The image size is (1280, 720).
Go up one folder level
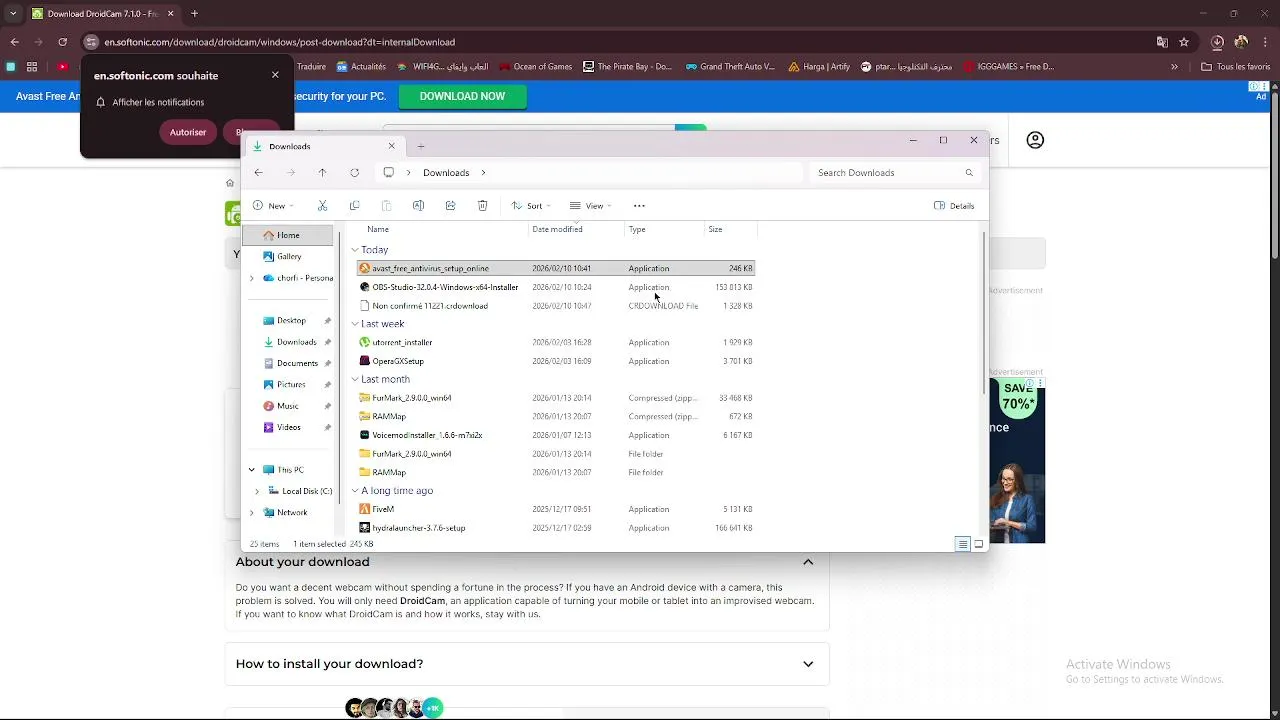[x=322, y=173]
